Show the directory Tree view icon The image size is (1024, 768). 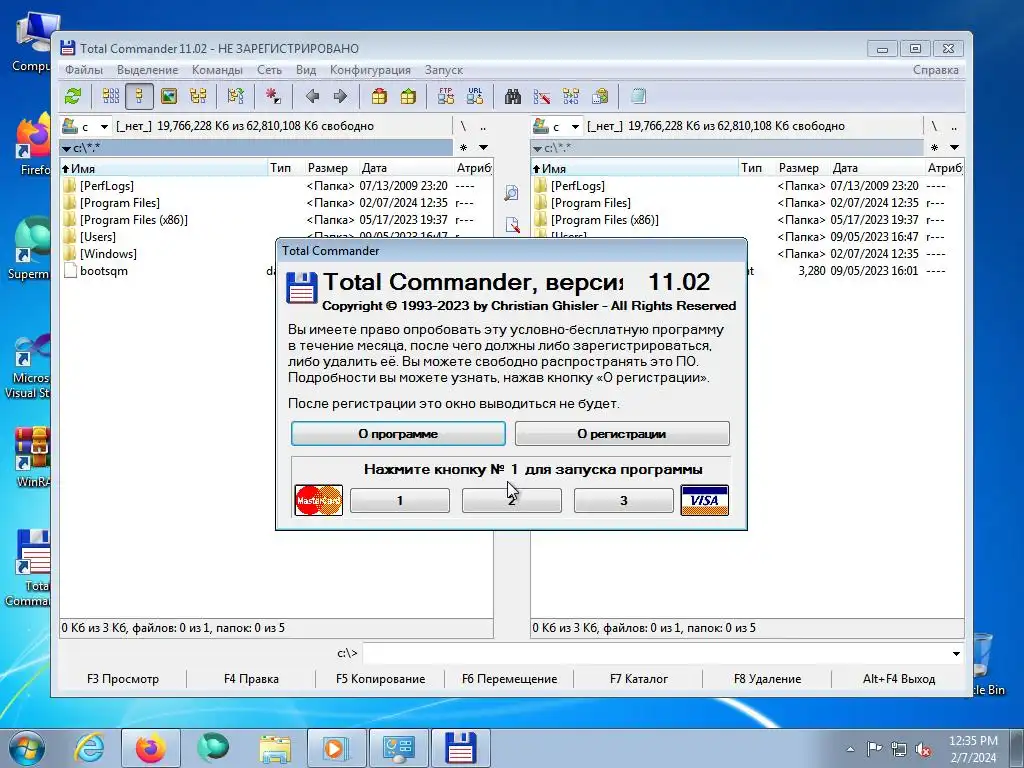click(x=198, y=97)
